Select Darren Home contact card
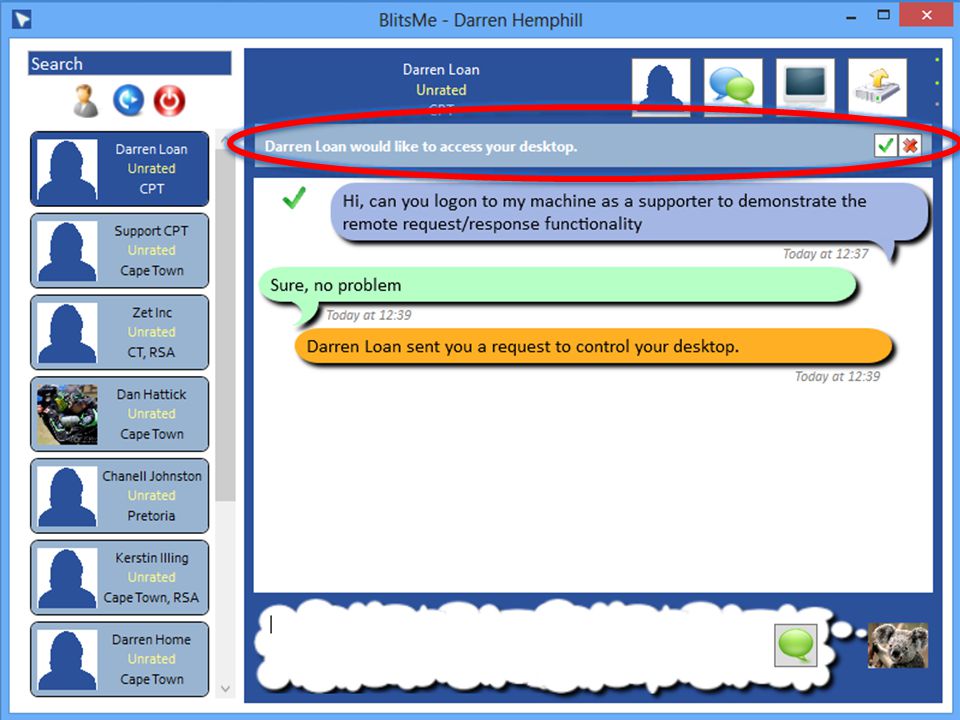 coord(119,659)
